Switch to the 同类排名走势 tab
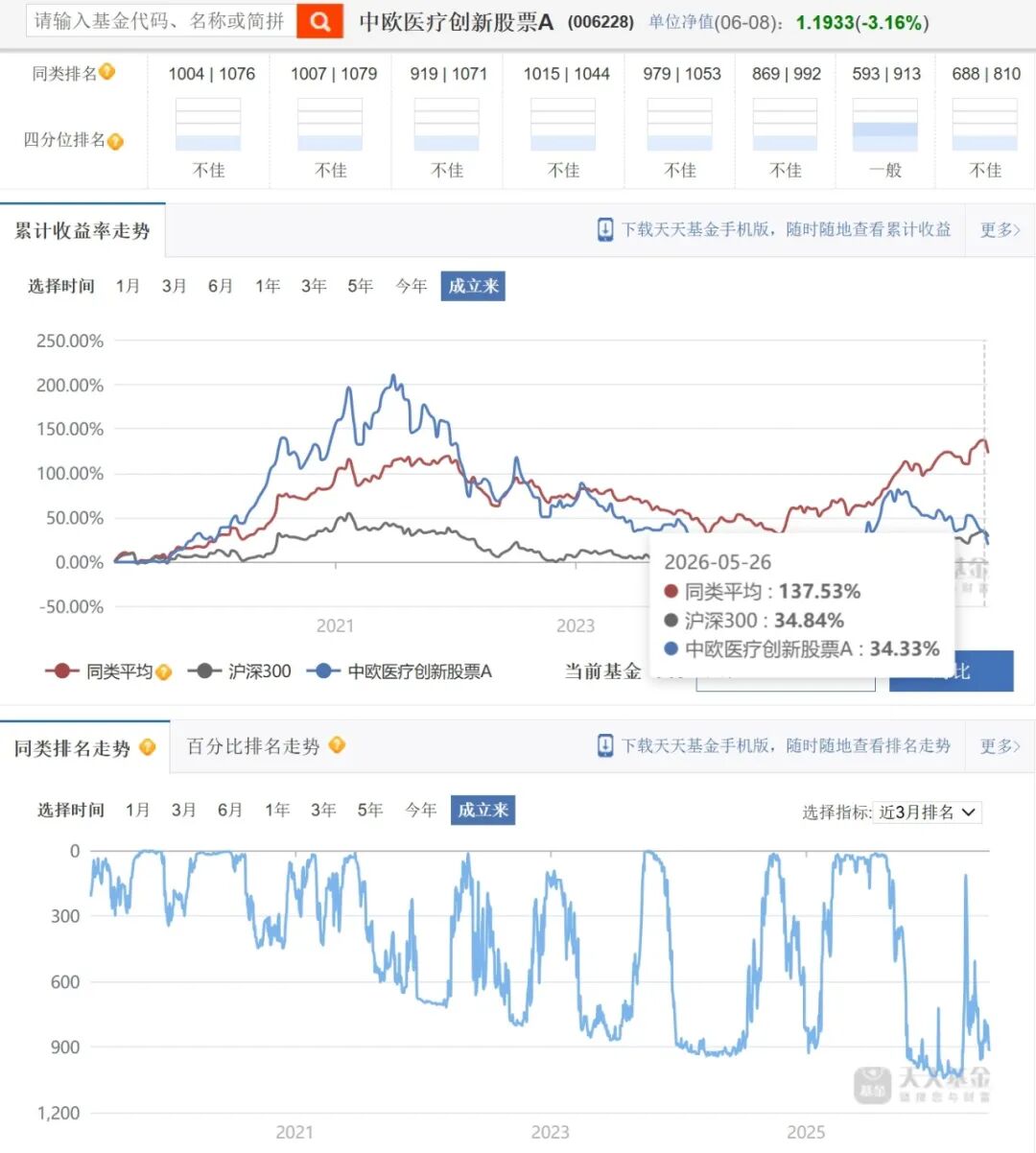Screen dimensions: 1036x1153 [84, 747]
